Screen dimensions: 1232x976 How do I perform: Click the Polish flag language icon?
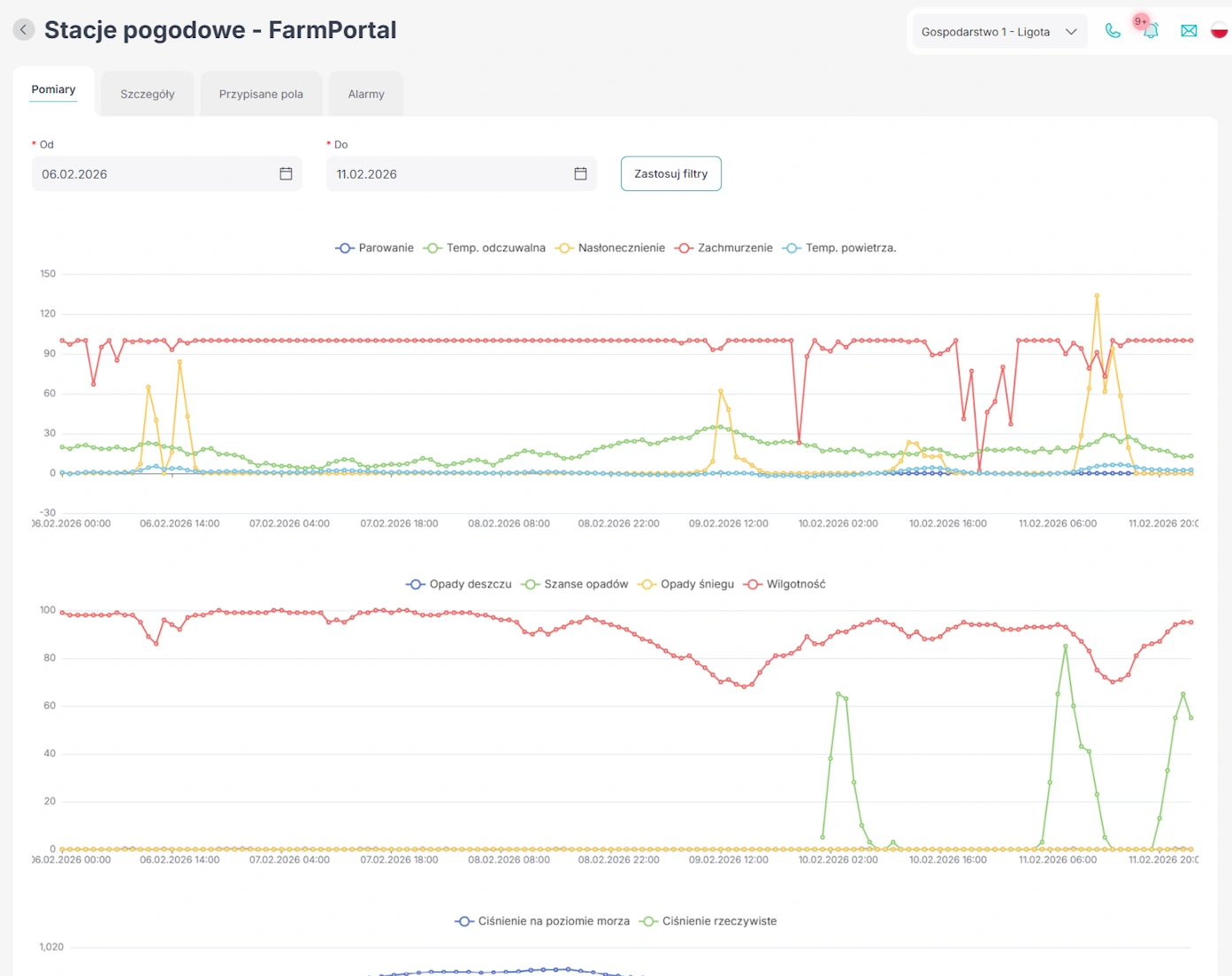point(1219,31)
